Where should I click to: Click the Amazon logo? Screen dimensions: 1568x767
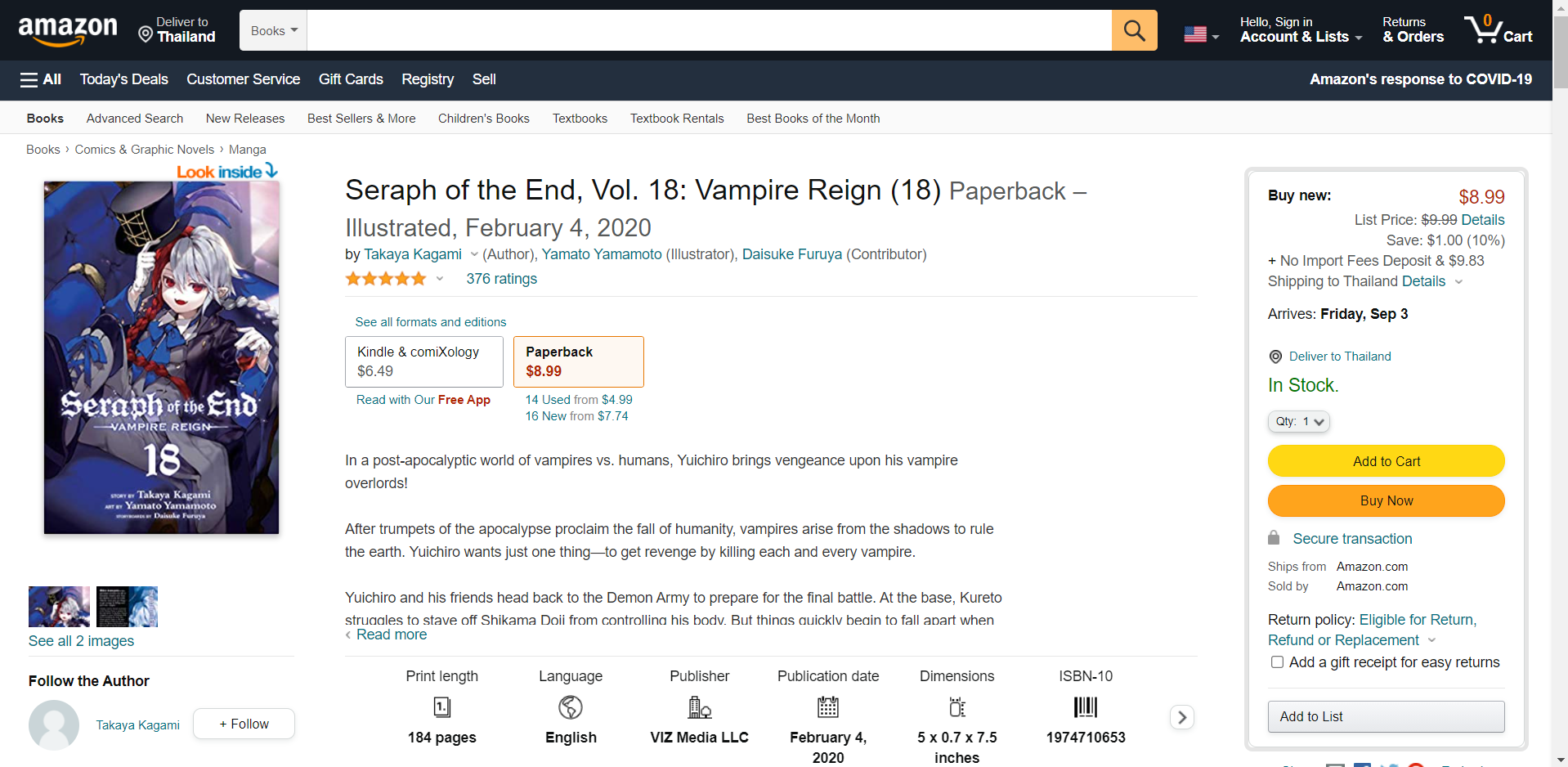click(x=68, y=31)
